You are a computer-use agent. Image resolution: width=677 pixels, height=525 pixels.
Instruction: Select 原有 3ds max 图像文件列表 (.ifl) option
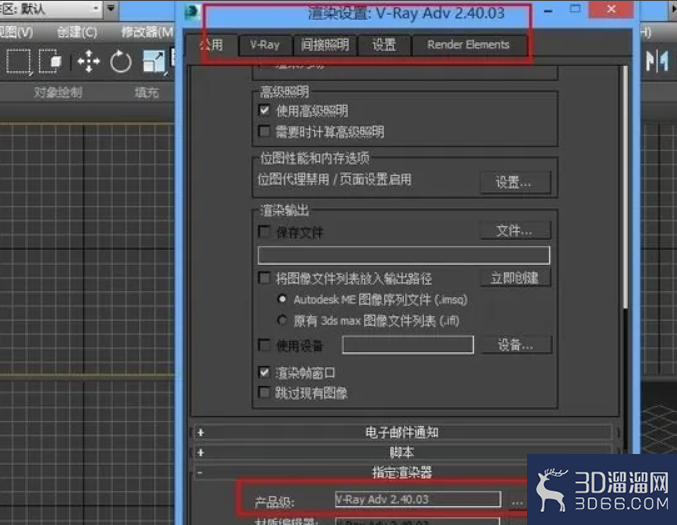pos(282,320)
